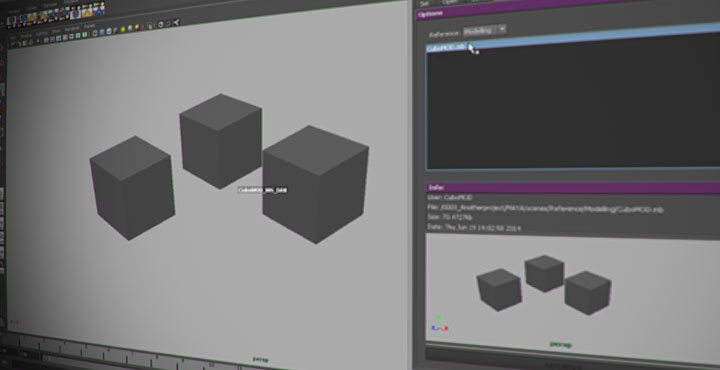720x370 pixels.
Task: Toggle the circular camera icon near toolbar end
Action: coord(160,24)
